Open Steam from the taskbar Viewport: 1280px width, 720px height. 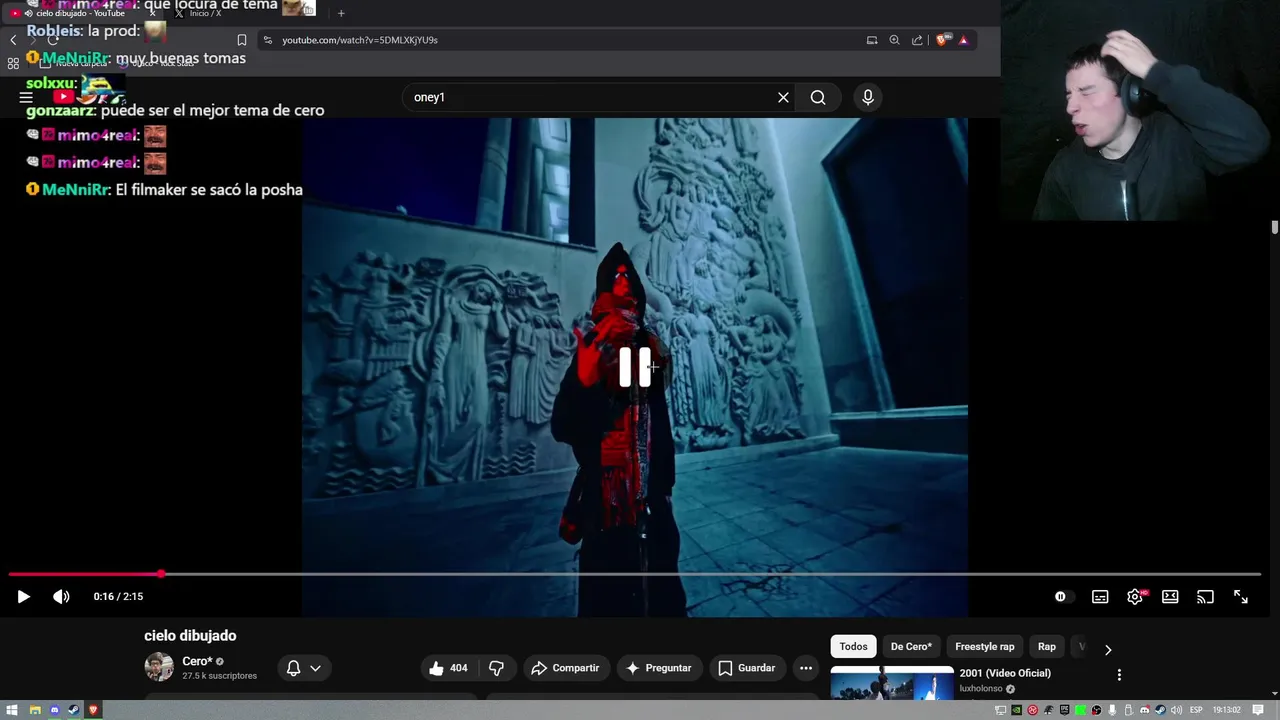click(73, 710)
